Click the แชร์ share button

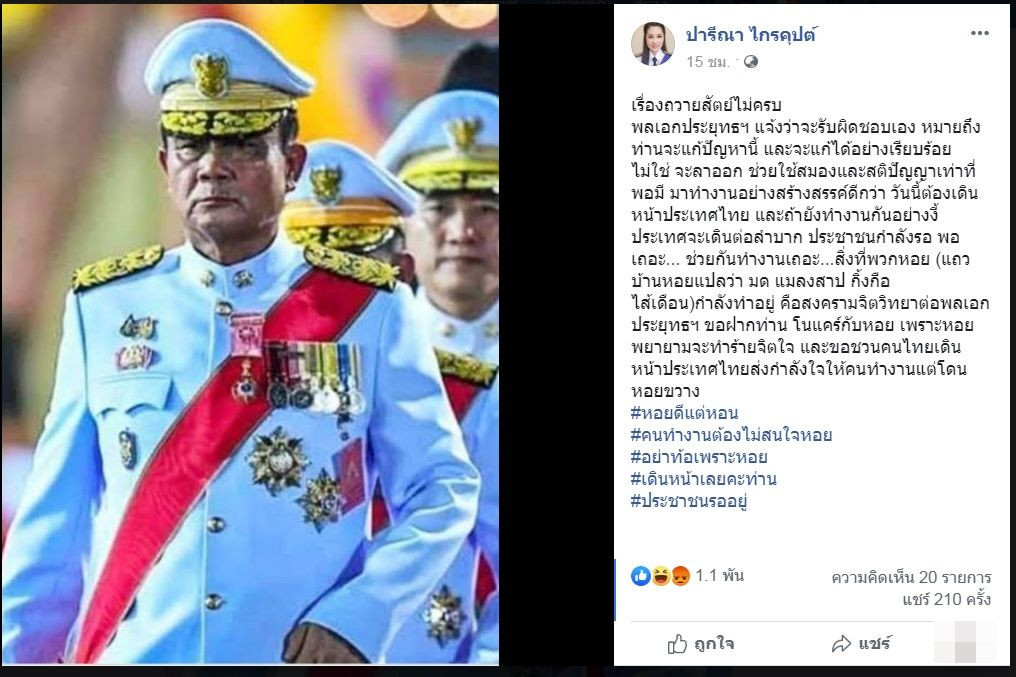tap(861, 643)
